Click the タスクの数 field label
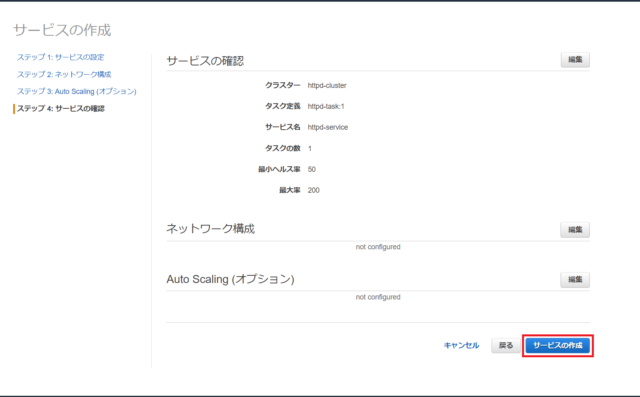The width and height of the screenshot is (640, 397). [x=282, y=148]
